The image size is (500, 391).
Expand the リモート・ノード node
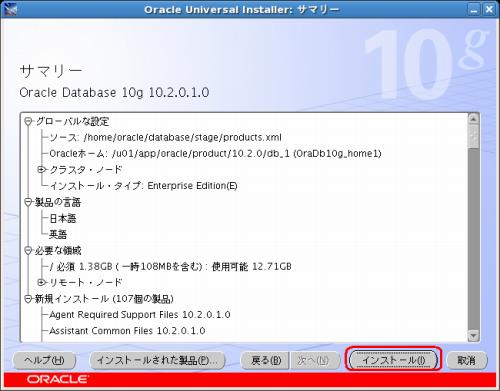[x=41, y=282]
